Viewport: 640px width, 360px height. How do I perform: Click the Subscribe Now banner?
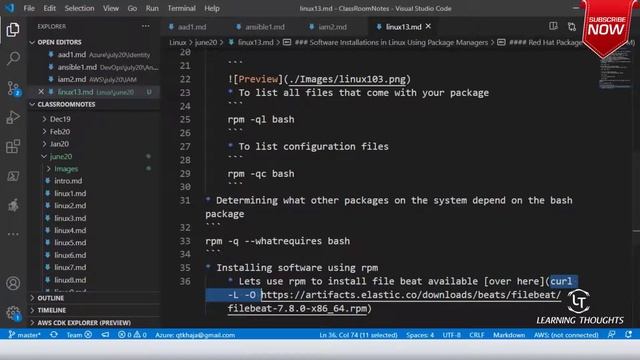pos(607,28)
